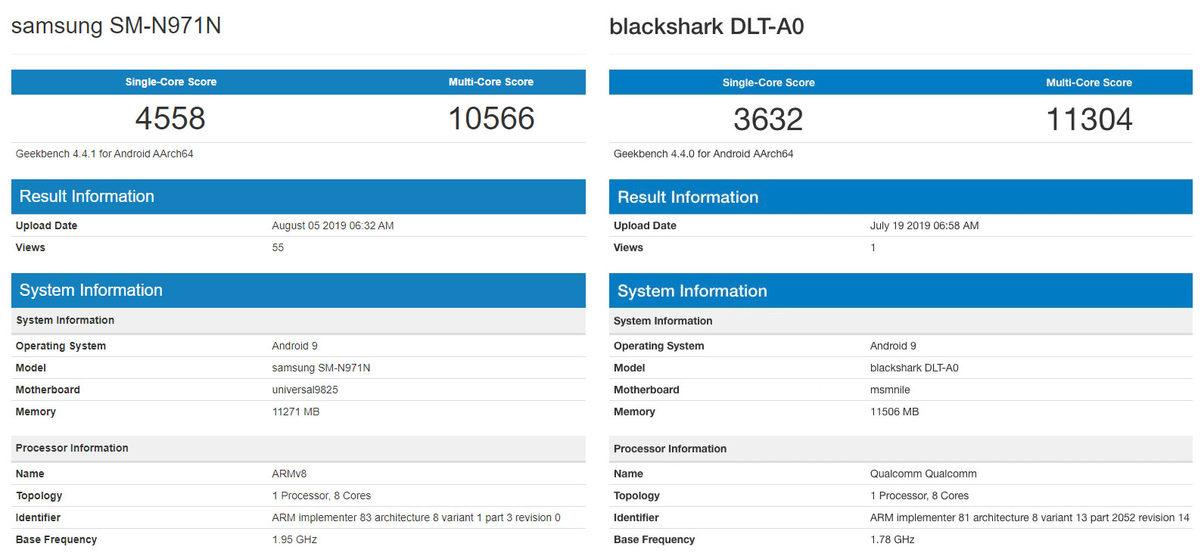
Task: Click Samsung upload date August 05 2019
Action: coord(333,226)
